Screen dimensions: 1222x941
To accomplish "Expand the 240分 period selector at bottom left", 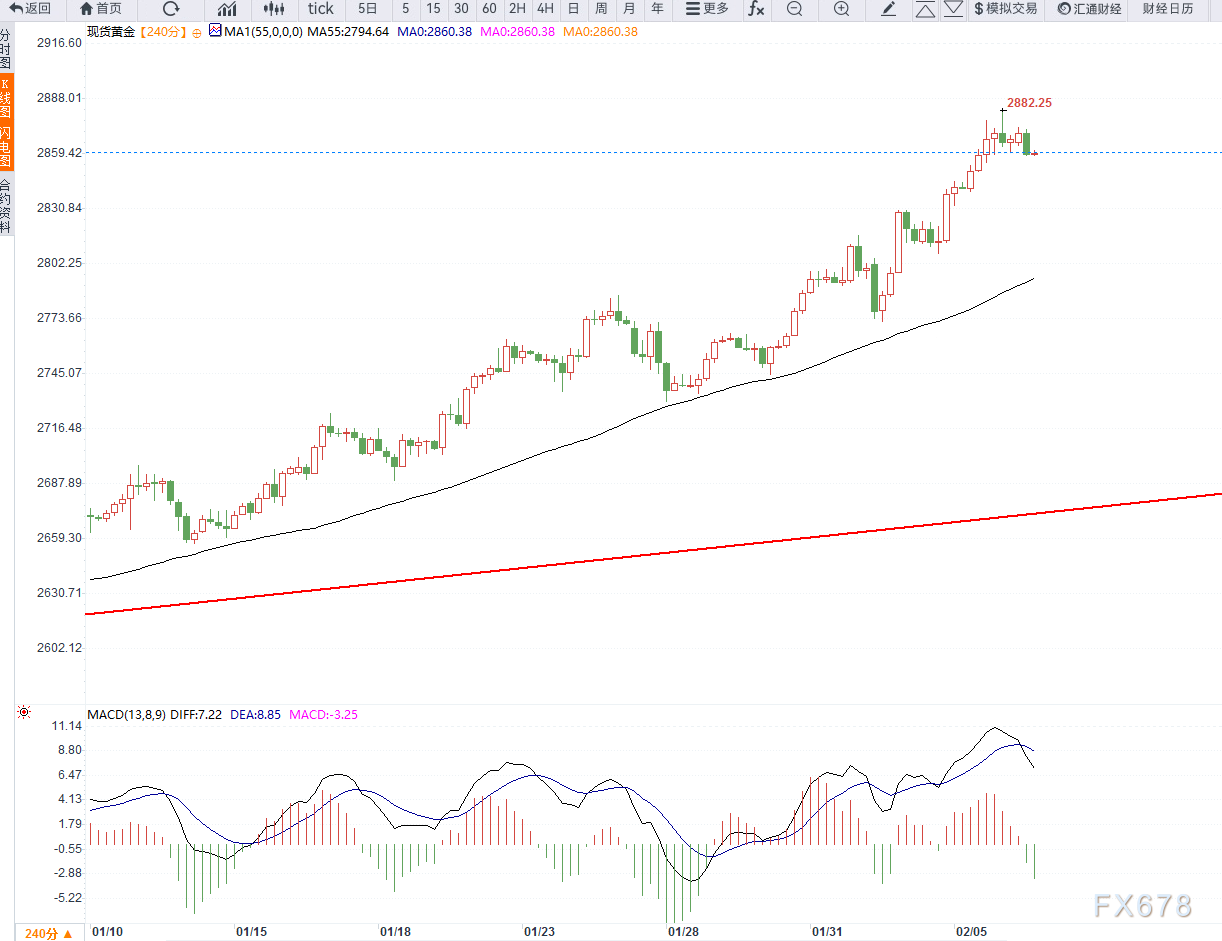I will [x=48, y=933].
